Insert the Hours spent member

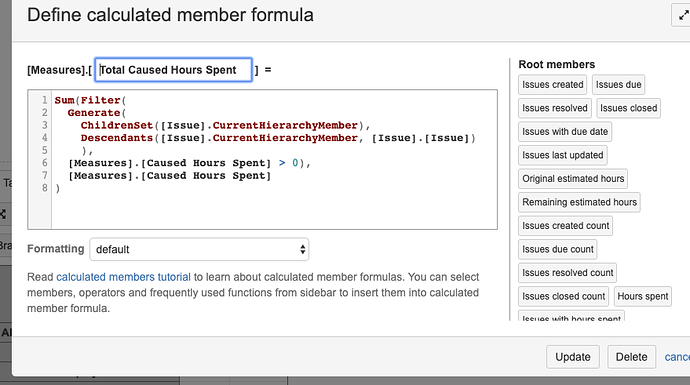642,297
